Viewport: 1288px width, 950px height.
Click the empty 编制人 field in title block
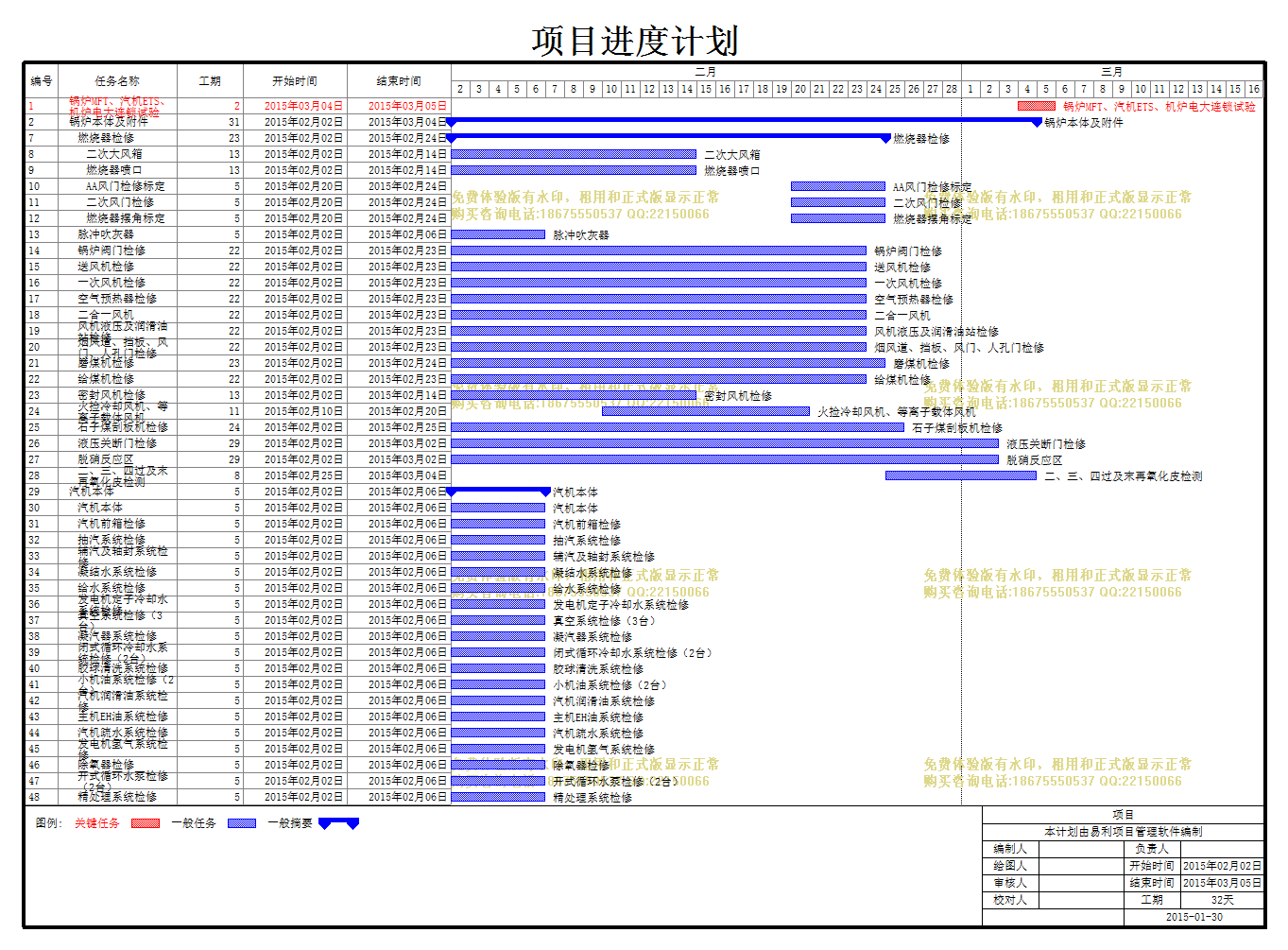(x=1082, y=849)
